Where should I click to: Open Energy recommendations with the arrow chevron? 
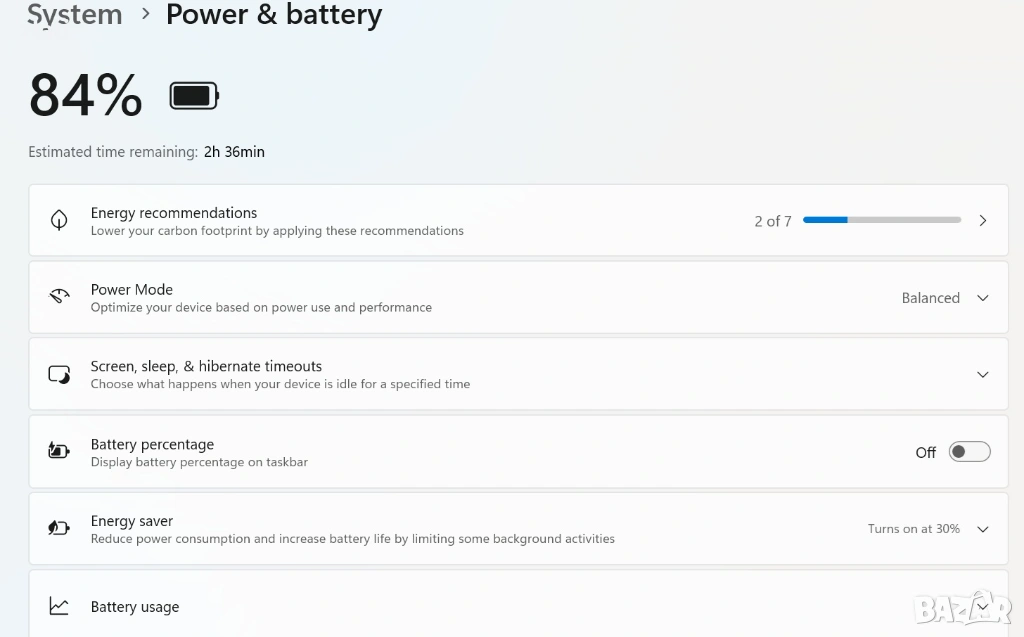pyautogui.click(x=982, y=221)
